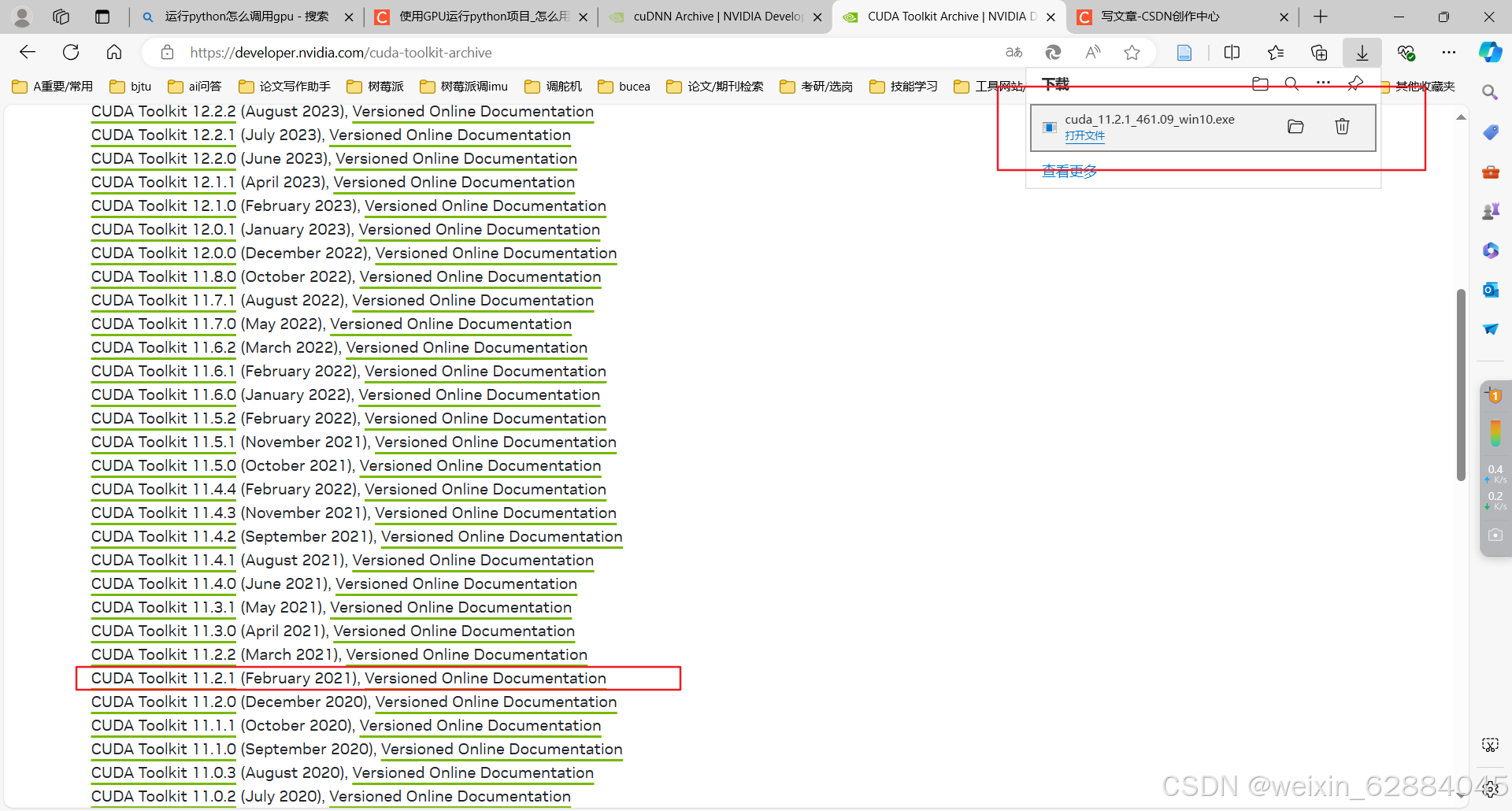This screenshot has height=811, width=1512.
Task: Open the user profile avatar
Action: [22, 17]
